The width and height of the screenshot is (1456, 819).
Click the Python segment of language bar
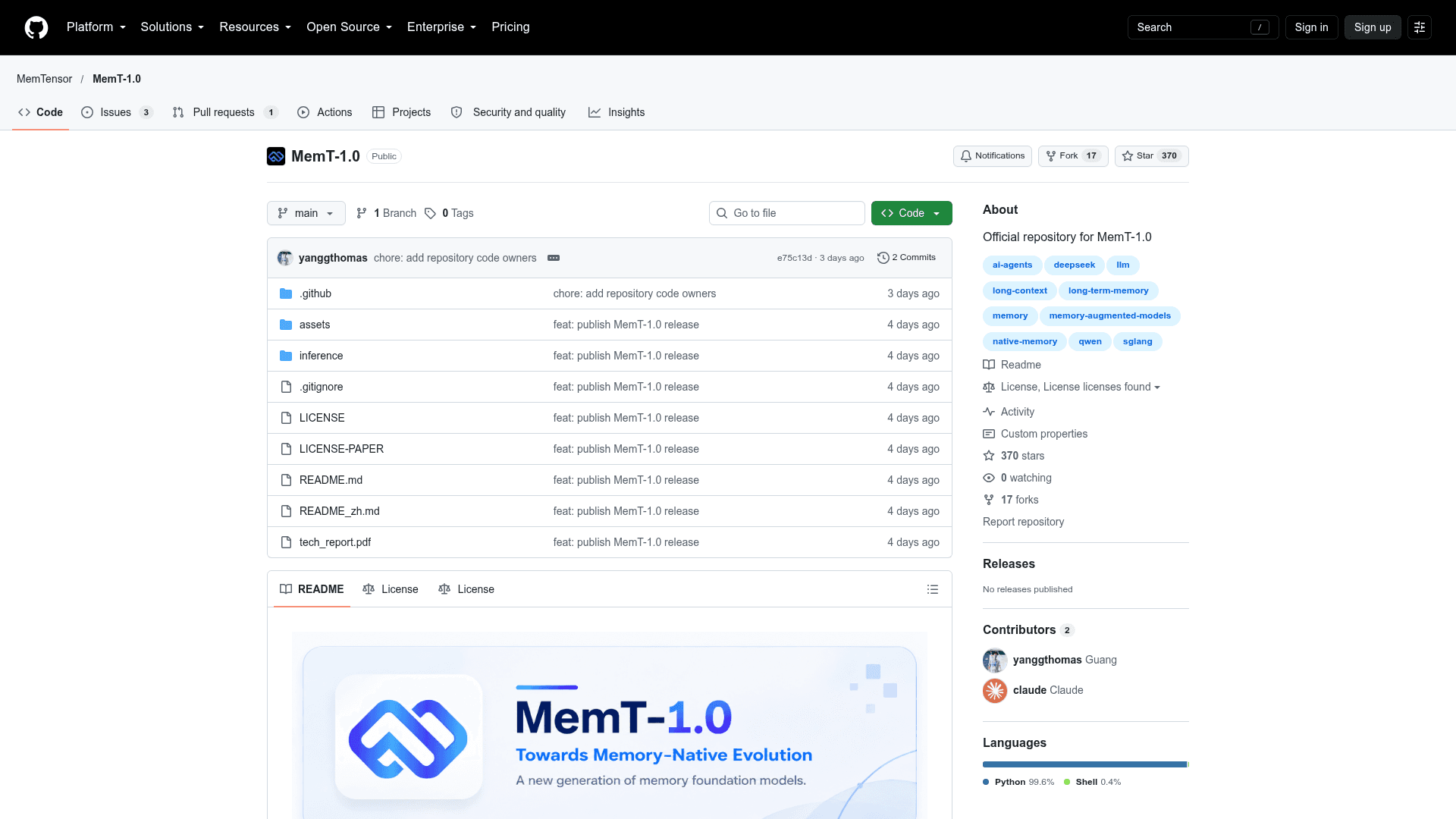coord(1084,764)
